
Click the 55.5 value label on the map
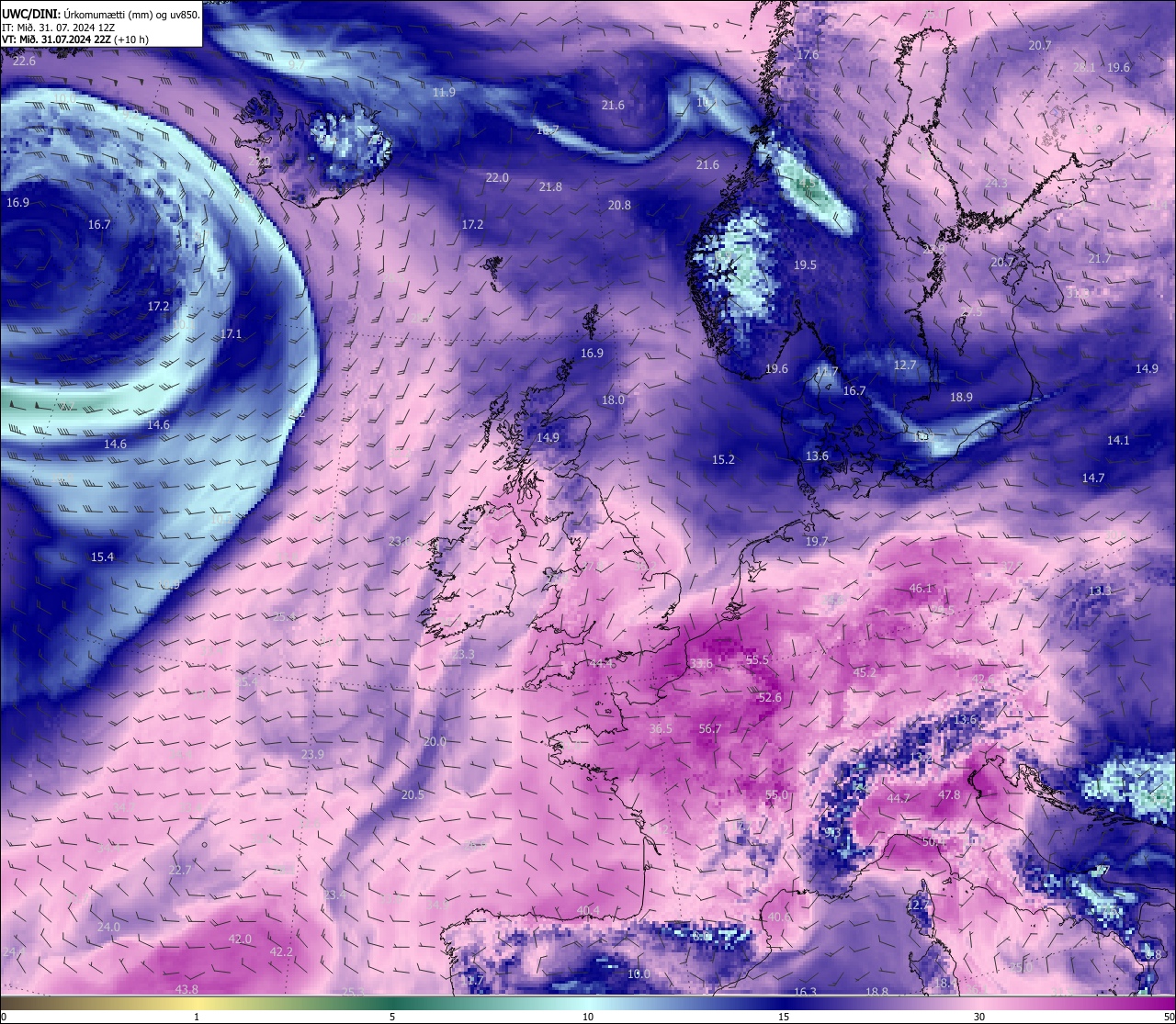click(x=757, y=660)
